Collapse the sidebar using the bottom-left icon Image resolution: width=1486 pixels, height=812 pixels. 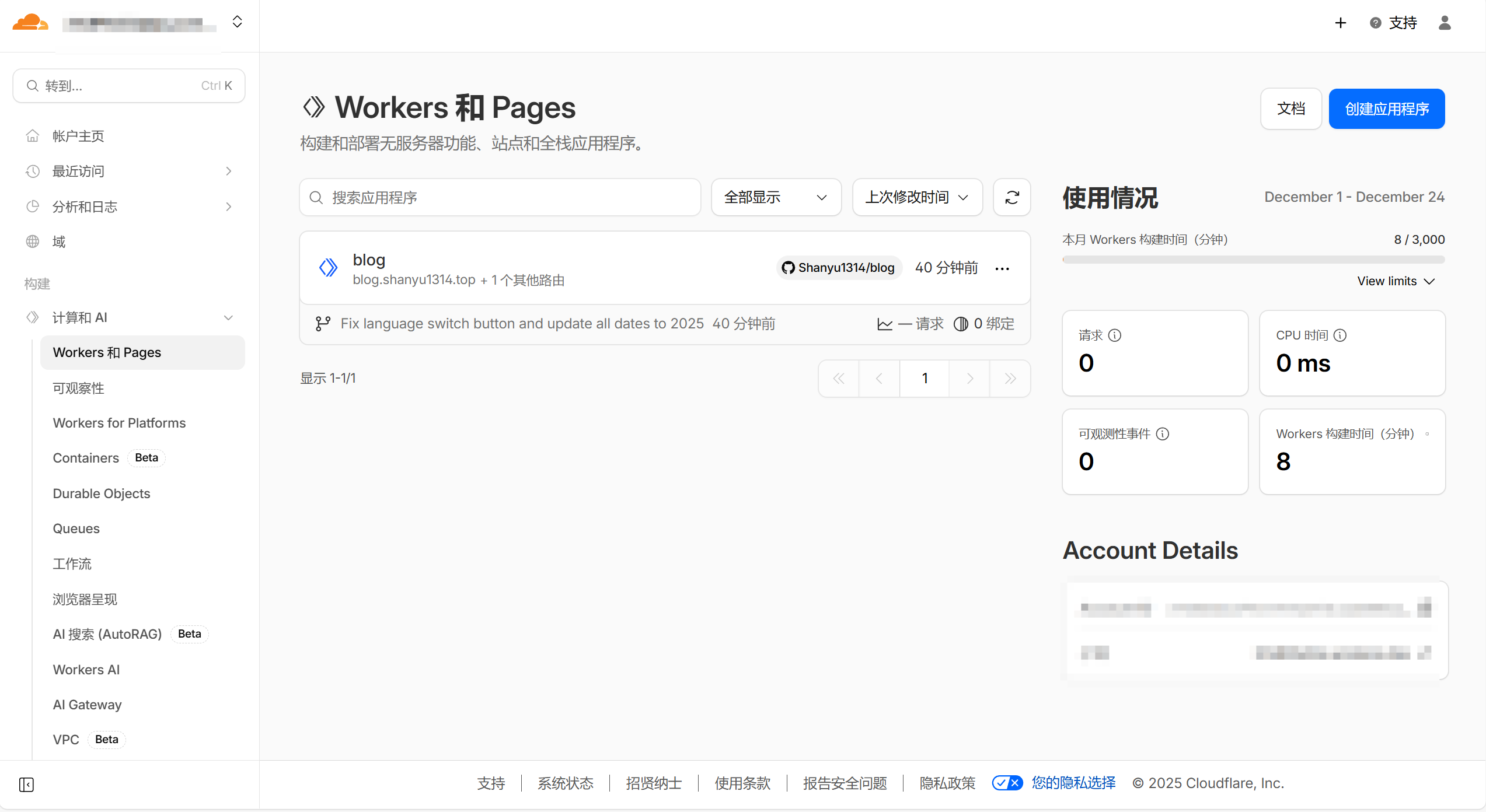[26, 785]
